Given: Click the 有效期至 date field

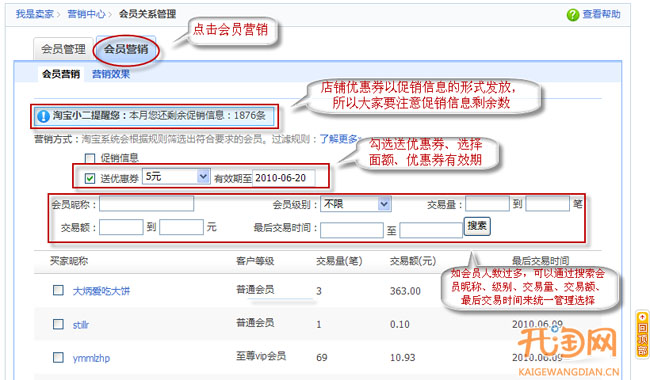Looking at the screenshot, I should [x=284, y=178].
